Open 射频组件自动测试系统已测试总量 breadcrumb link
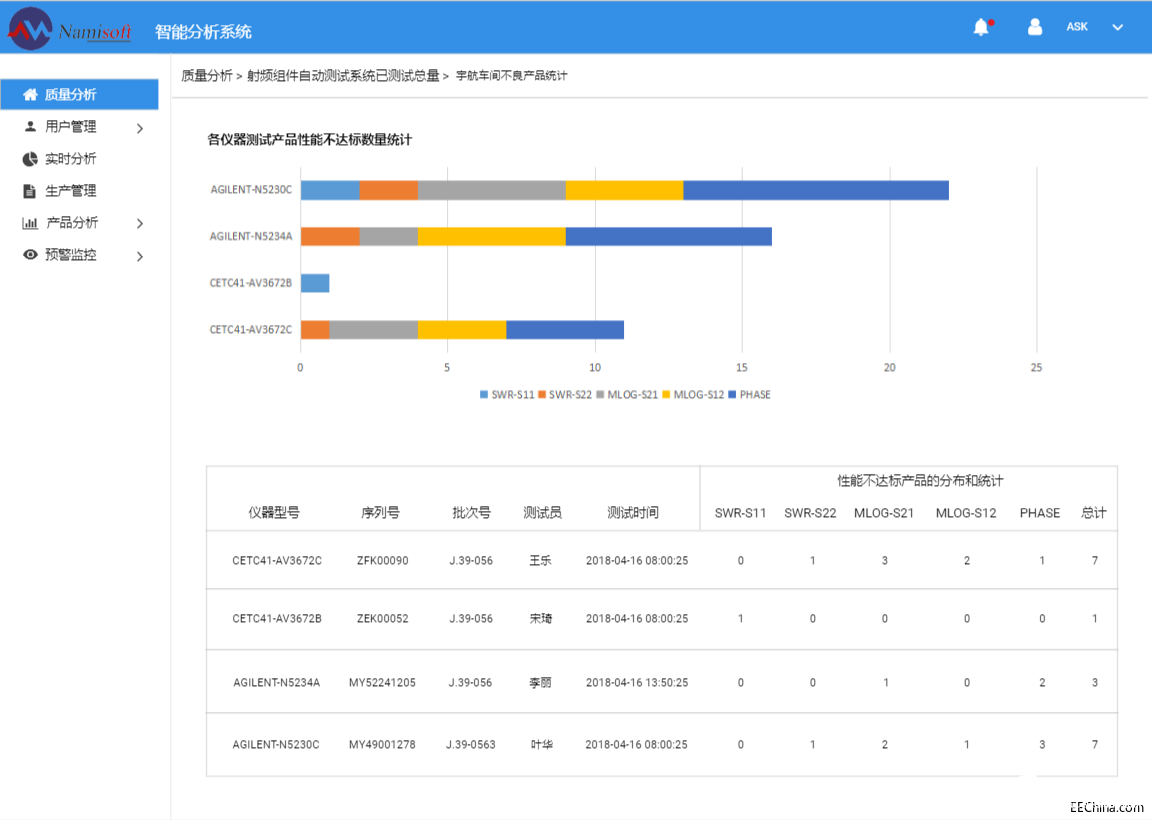This screenshot has height=820, width=1152. [343, 76]
